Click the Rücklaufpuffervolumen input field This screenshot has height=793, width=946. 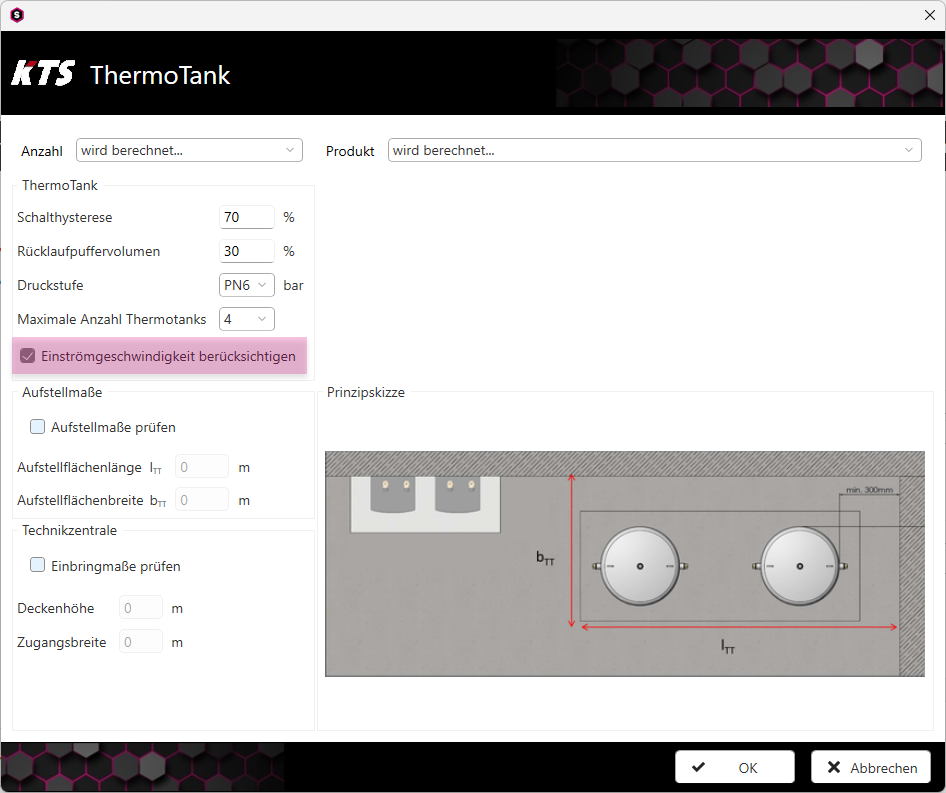[x=247, y=251]
